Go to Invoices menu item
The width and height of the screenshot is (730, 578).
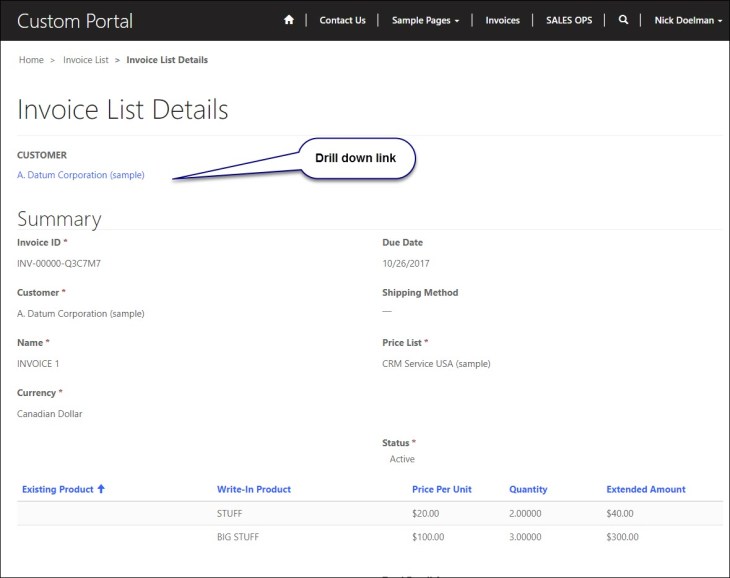pyautogui.click(x=502, y=20)
